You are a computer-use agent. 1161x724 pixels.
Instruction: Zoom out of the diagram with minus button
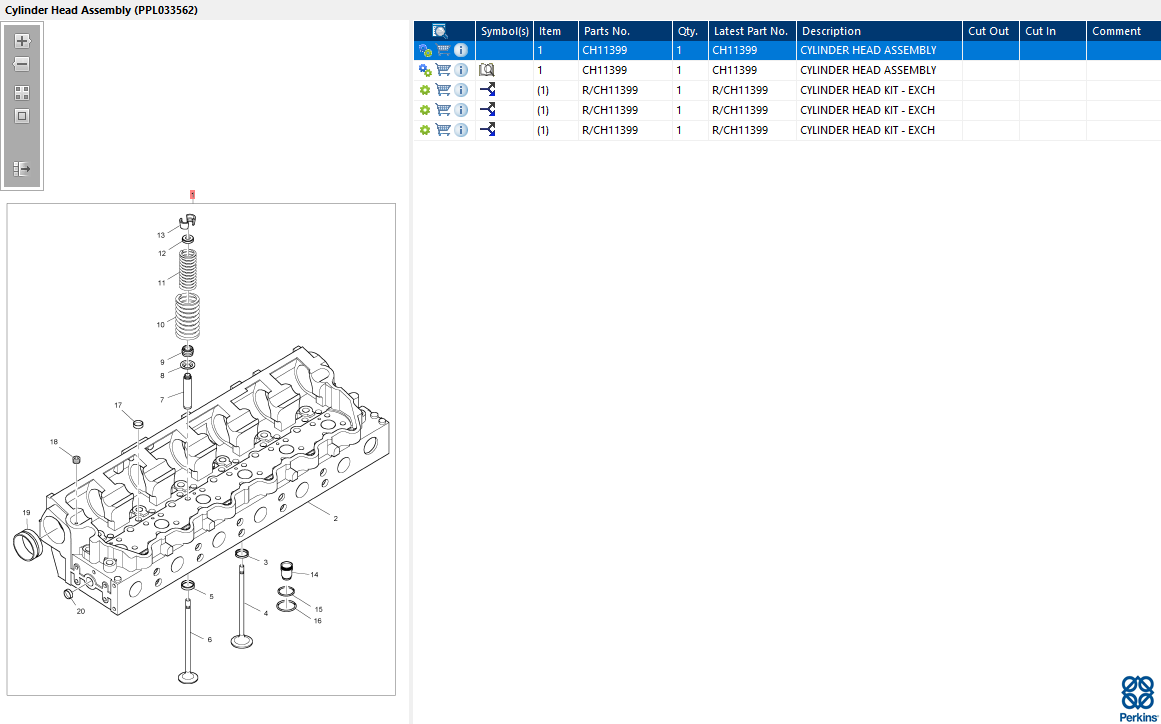coord(22,64)
